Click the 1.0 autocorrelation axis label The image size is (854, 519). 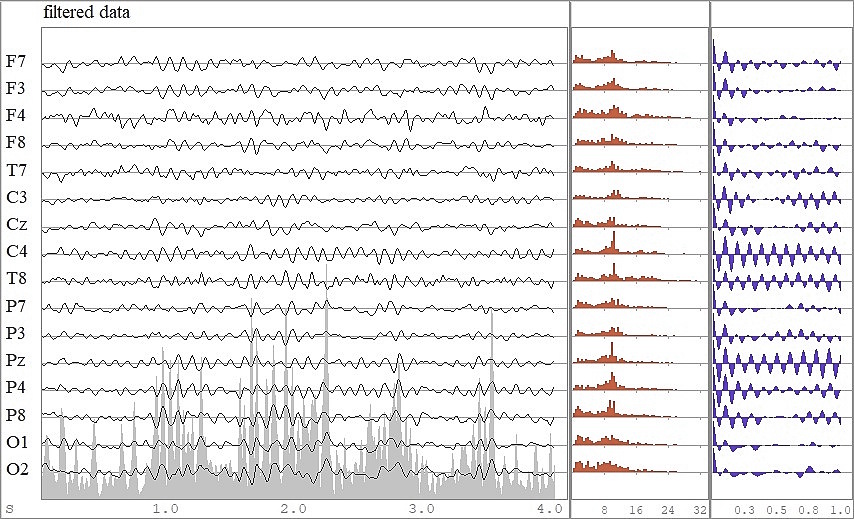[840, 510]
